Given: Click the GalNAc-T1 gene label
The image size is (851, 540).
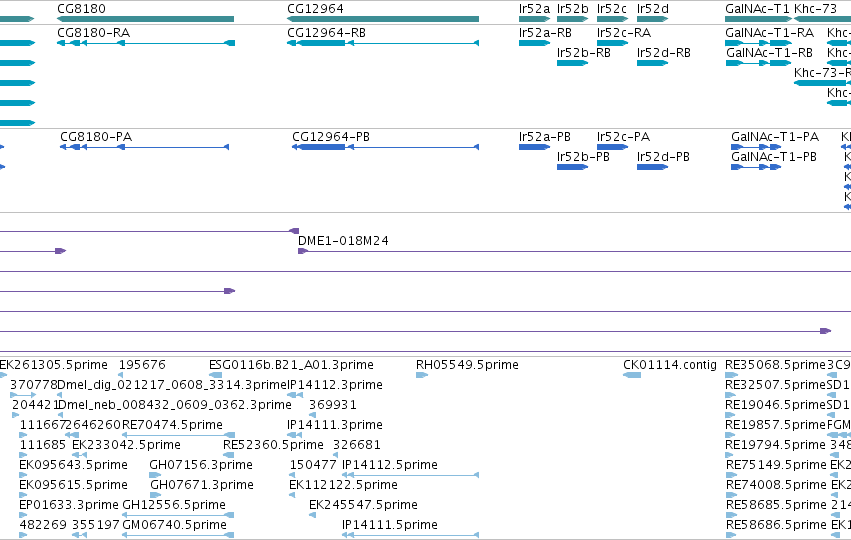Looking at the screenshot, I should tap(757, 9).
